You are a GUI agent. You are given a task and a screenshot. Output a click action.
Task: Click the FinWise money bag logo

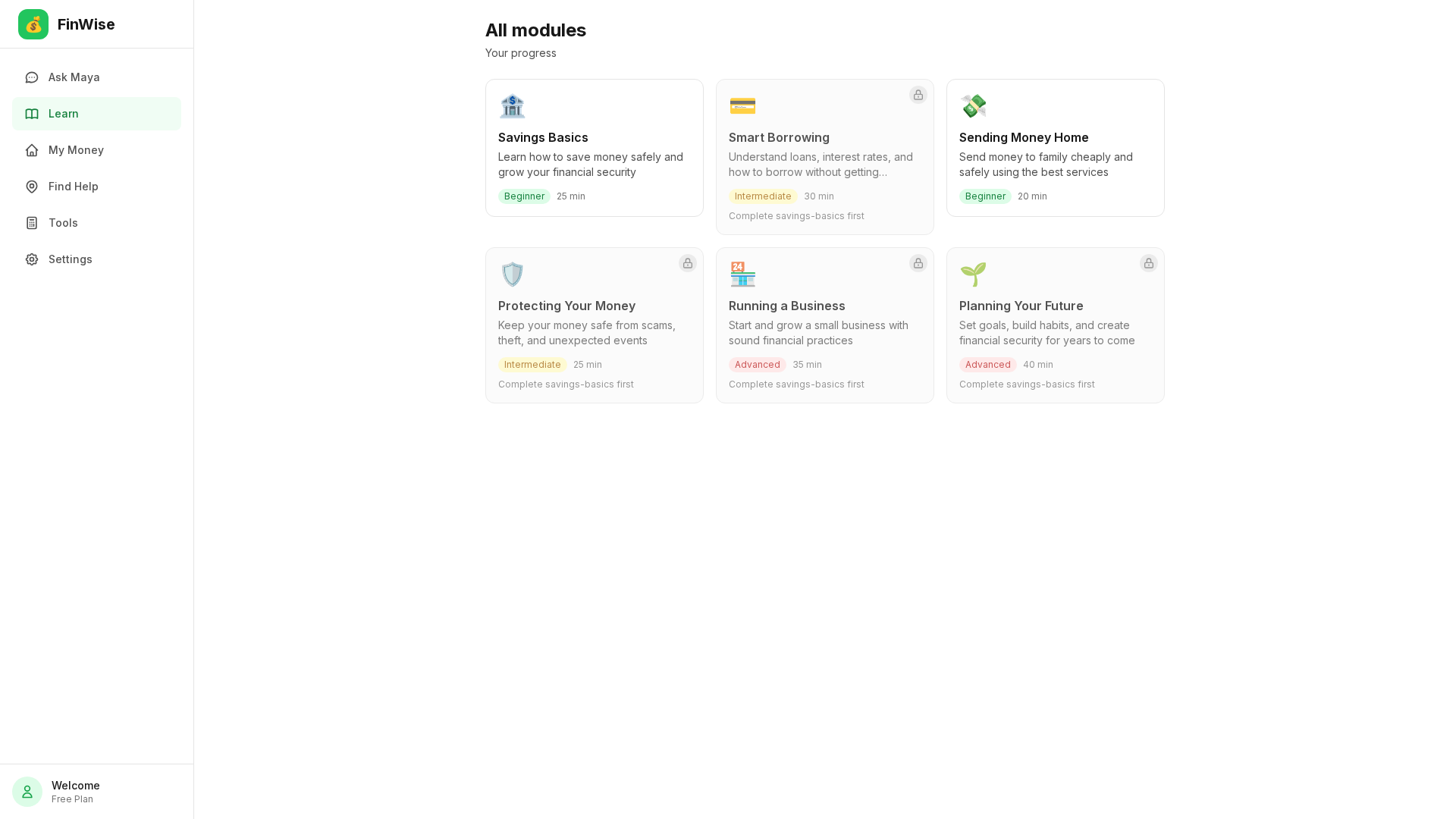[x=33, y=24]
